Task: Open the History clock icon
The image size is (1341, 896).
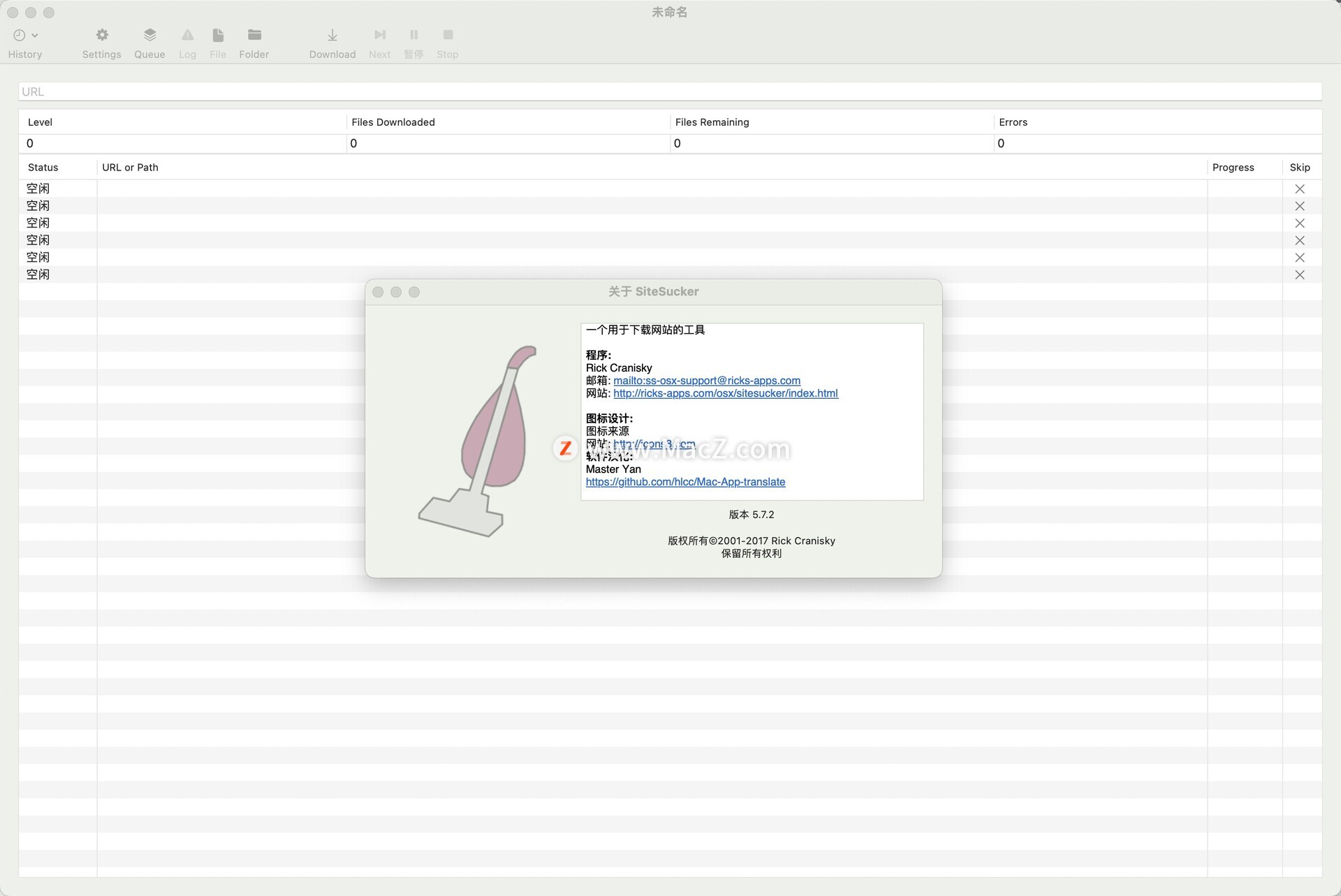Action: 20,35
